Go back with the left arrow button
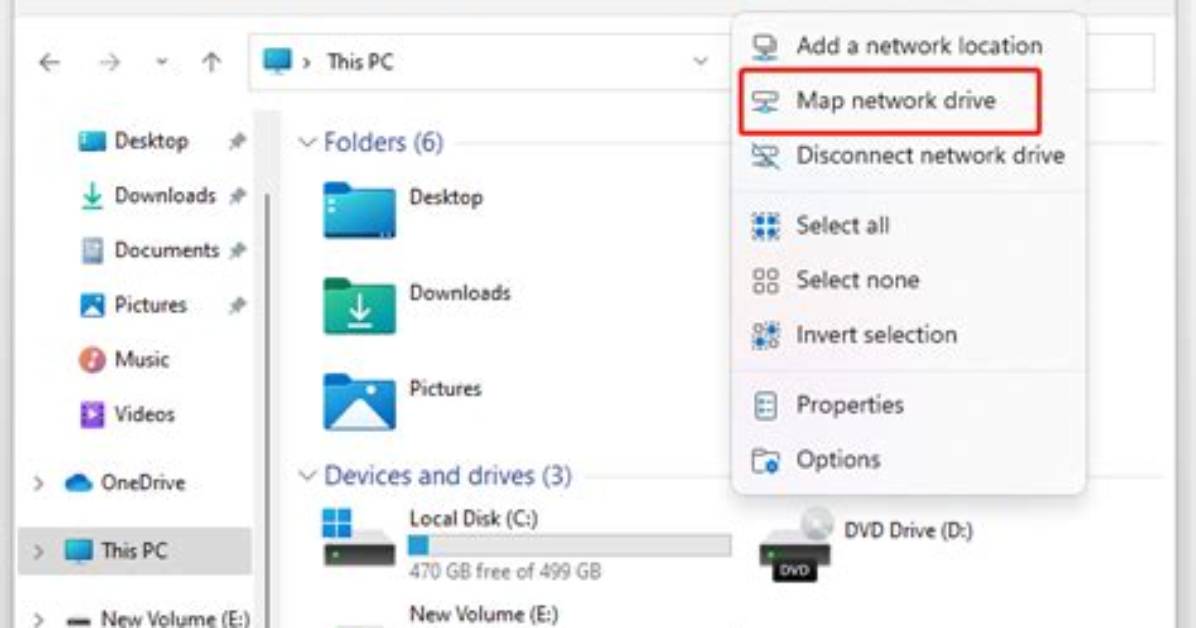Image resolution: width=1196 pixels, height=628 pixels. point(50,62)
